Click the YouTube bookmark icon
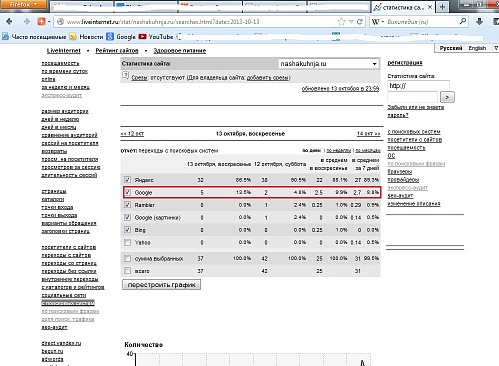Screen dimensions: 499x366 [x=142, y=37]
